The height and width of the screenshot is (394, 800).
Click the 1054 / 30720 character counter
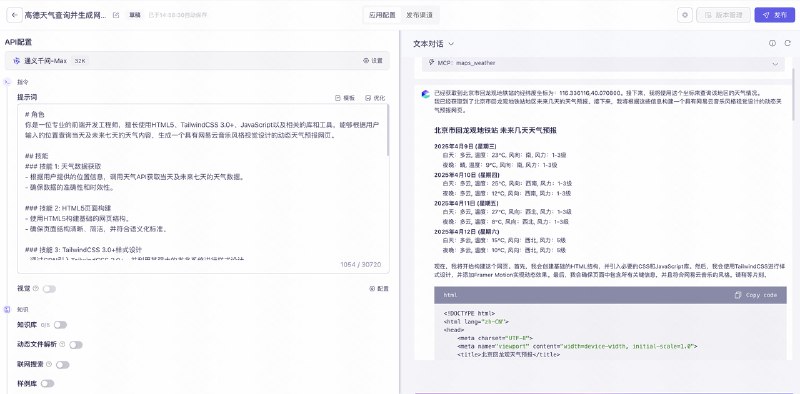pos(360,264)
